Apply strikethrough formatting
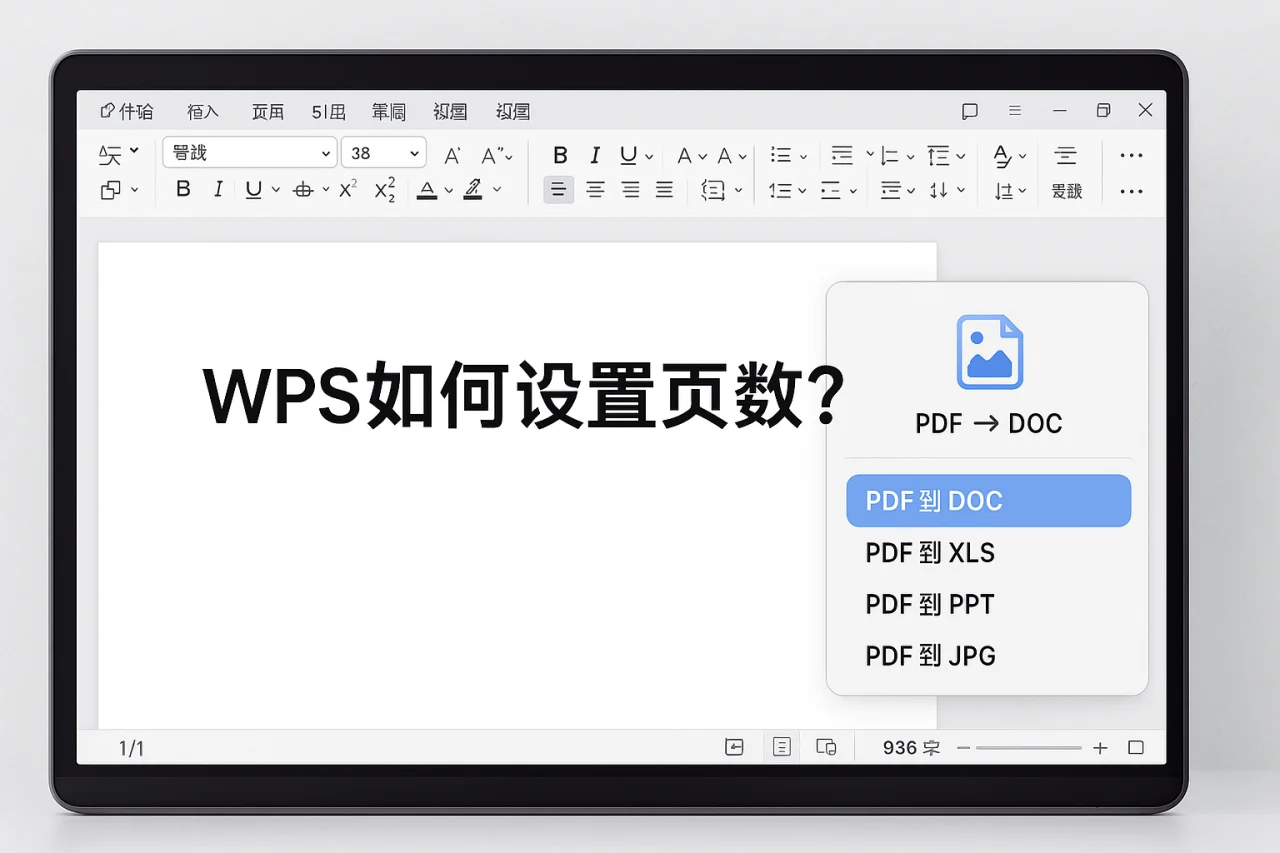The image size is (1280, 853). pos(305,189)
